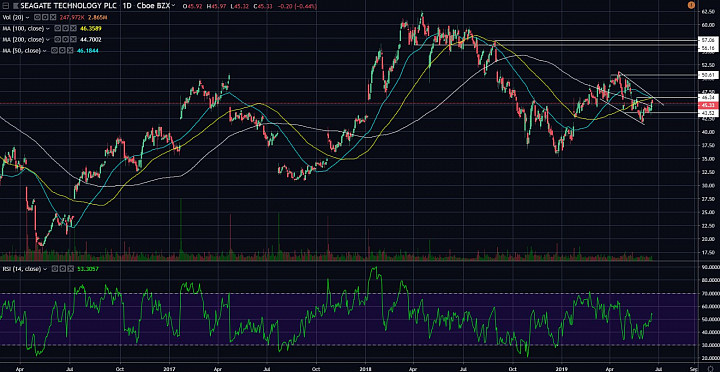Image resolution: width=720 pixels, height=372 pixels.
Task: Click the 1D interval label
Action: [127, 6]
